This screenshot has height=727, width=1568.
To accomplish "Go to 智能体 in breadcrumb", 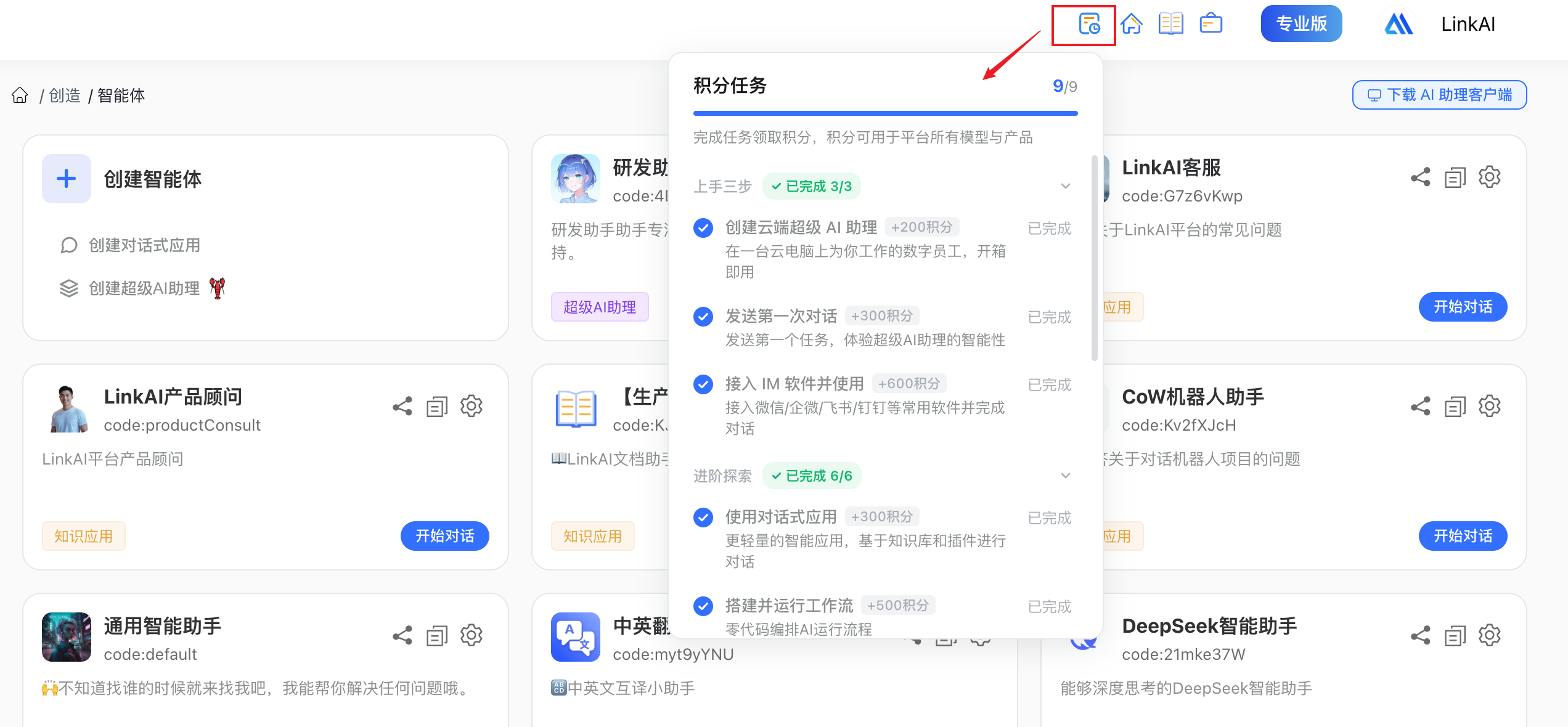I will click(x=121, y=95).
